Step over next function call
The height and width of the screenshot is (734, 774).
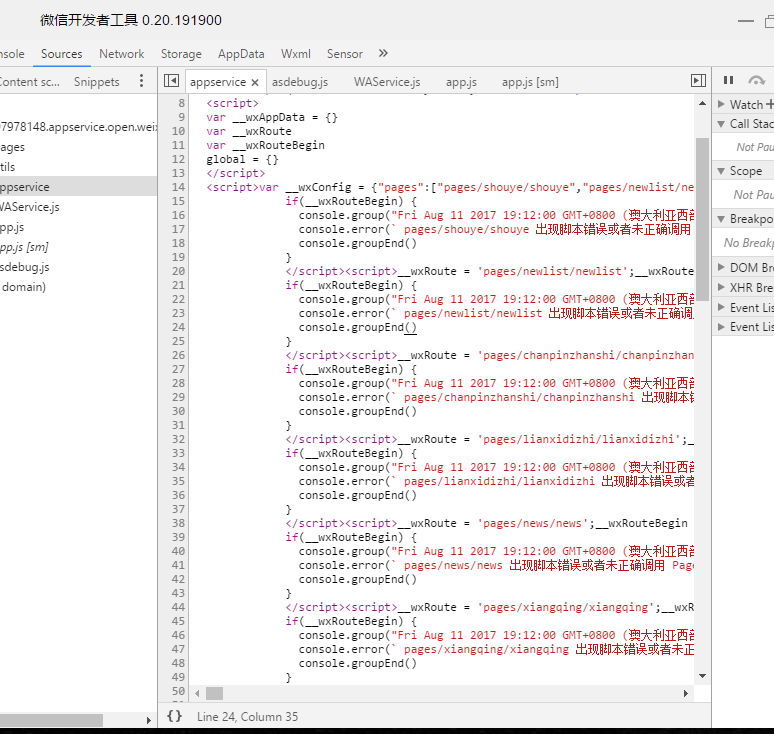(756, 80)
